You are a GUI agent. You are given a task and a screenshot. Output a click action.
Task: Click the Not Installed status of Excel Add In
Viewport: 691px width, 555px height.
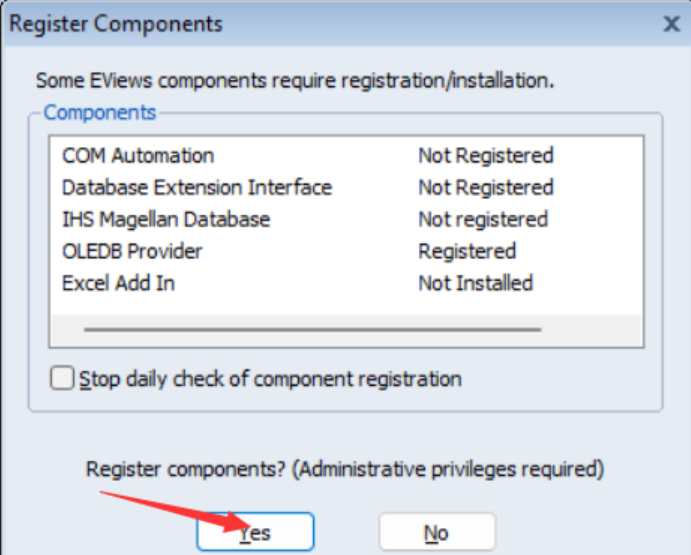(475, 283)
